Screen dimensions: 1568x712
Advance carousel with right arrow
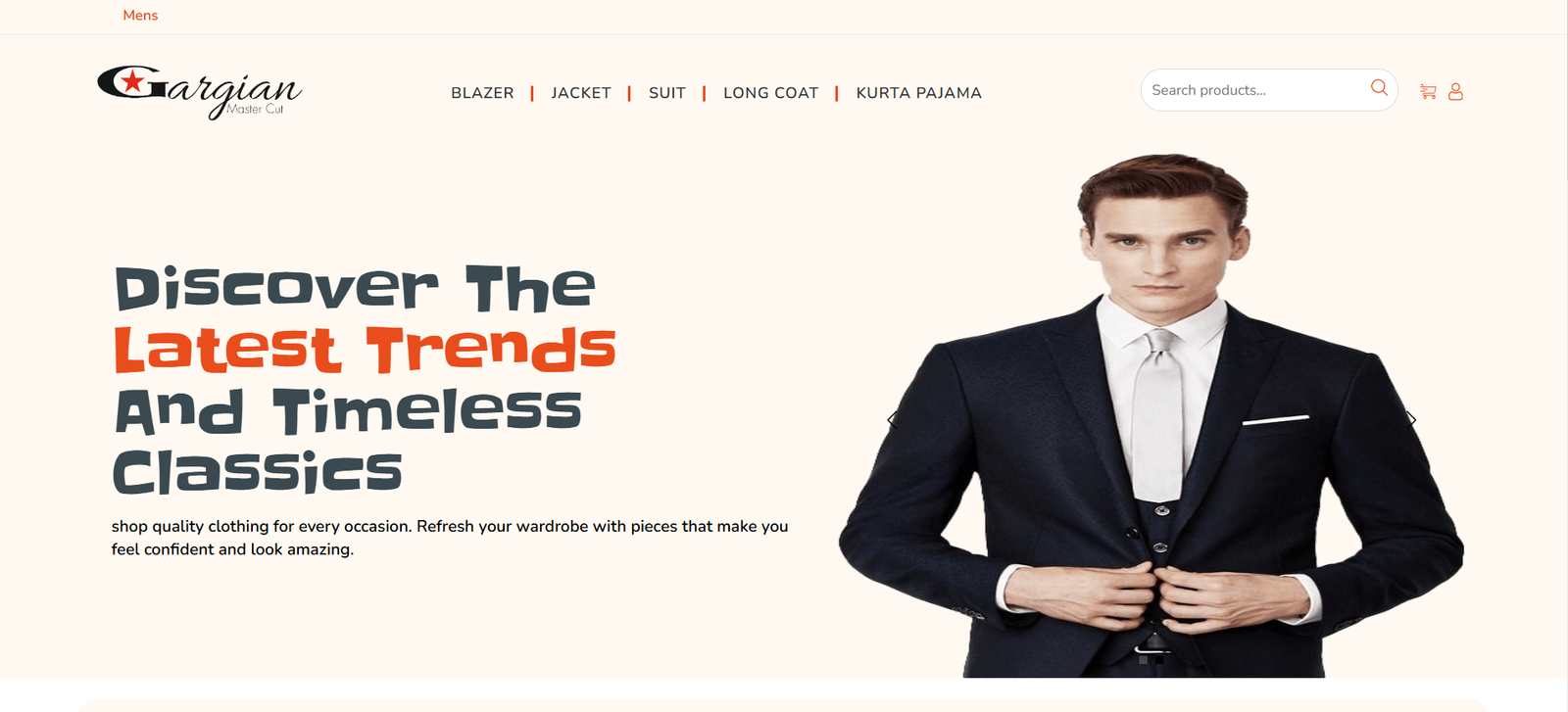pos(1411,419)
